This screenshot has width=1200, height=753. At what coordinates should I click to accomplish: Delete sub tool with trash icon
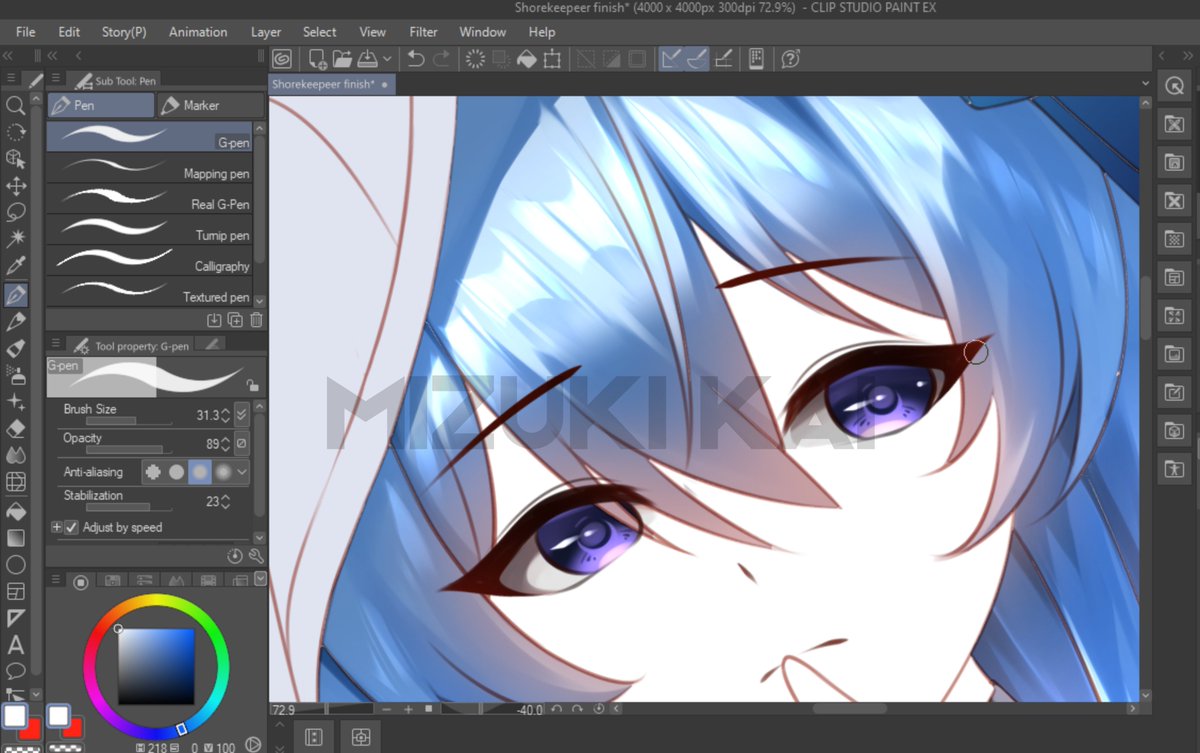256,320
